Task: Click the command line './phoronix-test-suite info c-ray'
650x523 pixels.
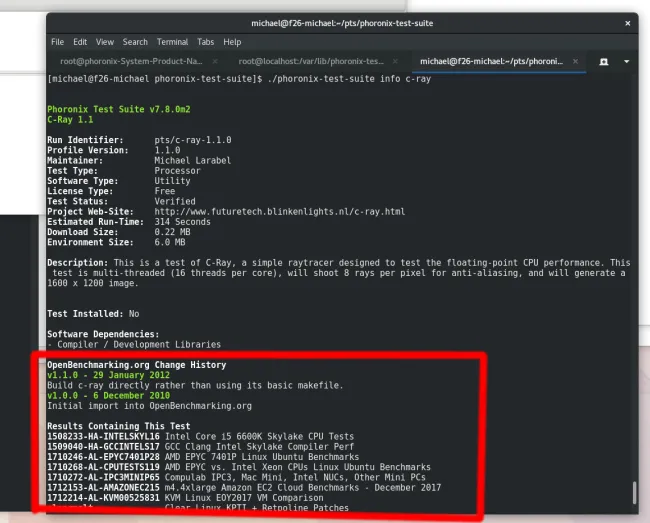Action: tap(349, 79)
